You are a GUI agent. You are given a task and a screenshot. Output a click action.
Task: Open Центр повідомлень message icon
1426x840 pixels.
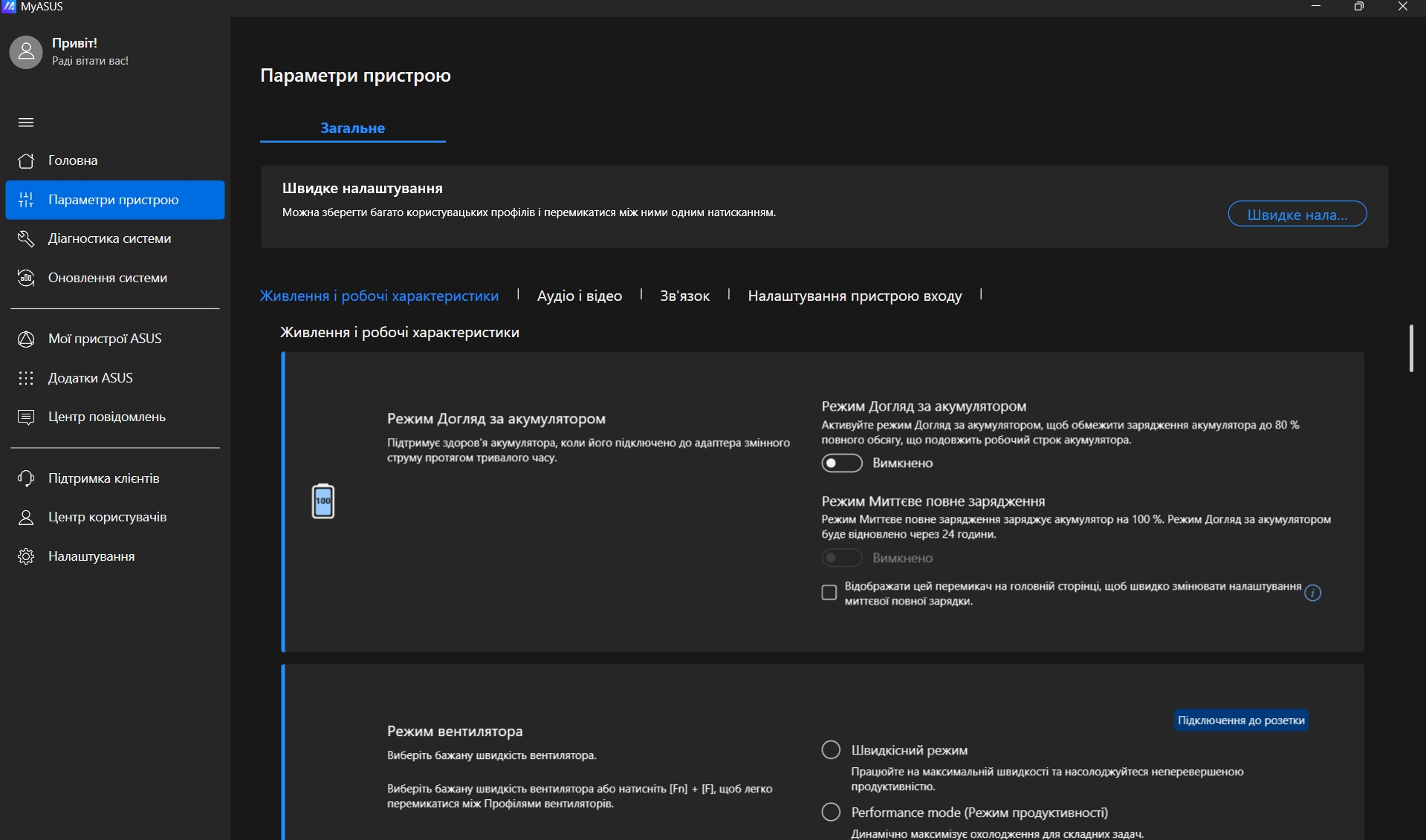[26, 417]
